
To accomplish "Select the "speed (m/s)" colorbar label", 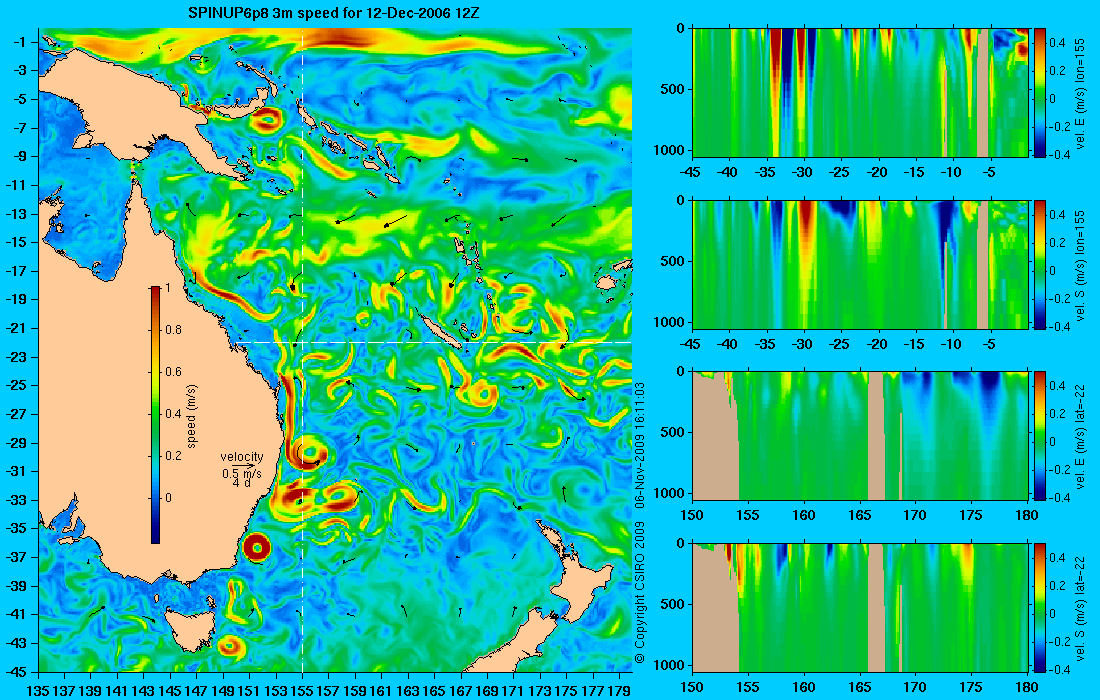I will tap(192, 415).
